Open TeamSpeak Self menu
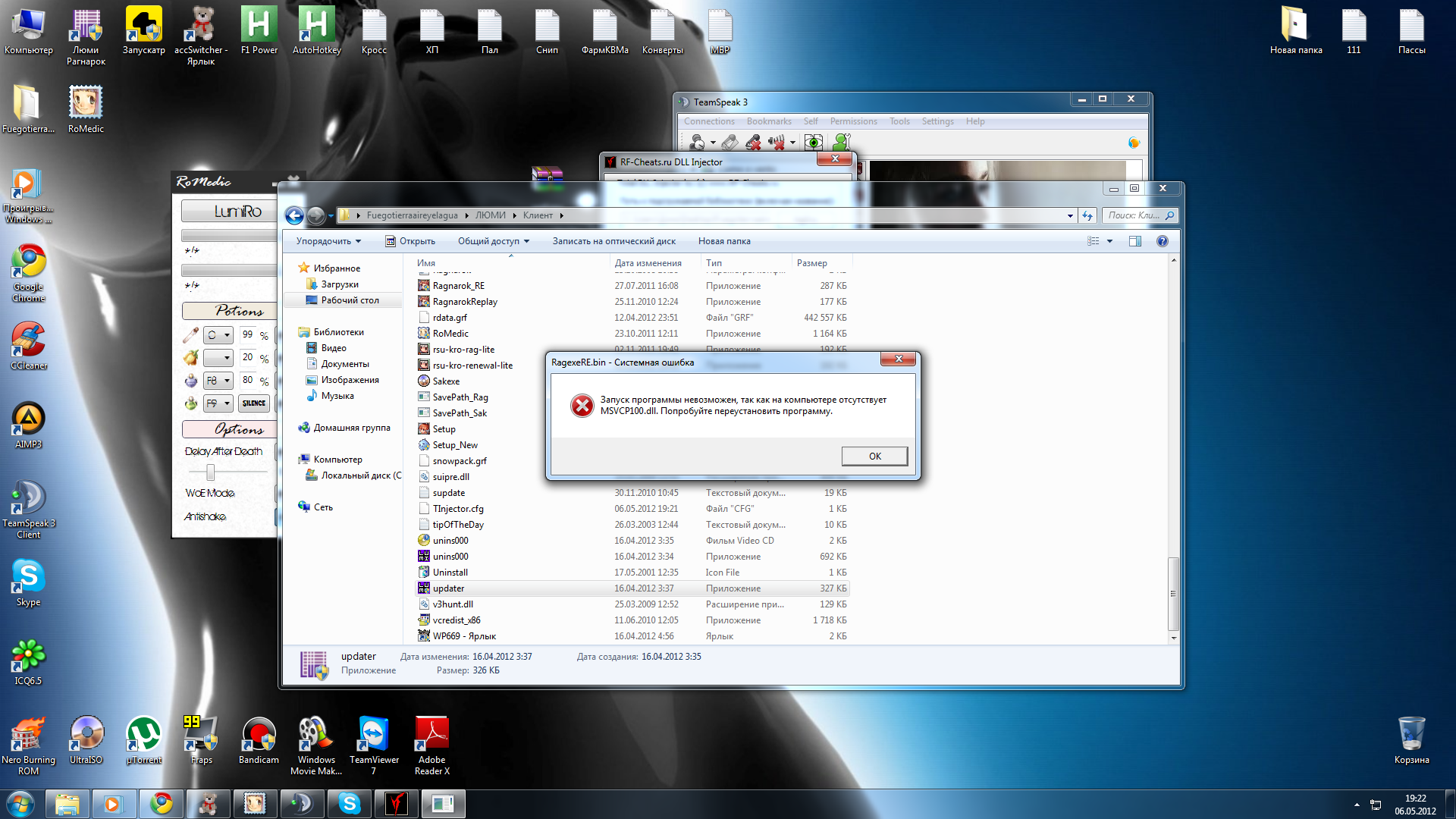1456x819 pixels. pos(811,121)
